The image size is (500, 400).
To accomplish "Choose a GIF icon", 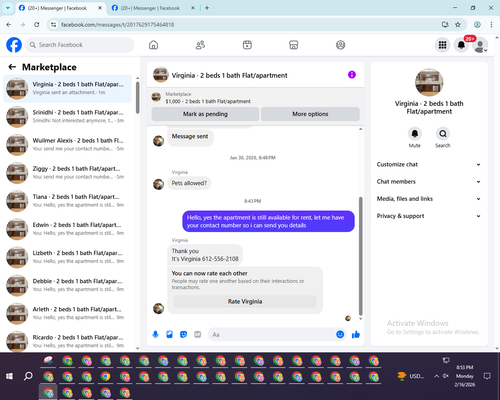I will 198,334.
